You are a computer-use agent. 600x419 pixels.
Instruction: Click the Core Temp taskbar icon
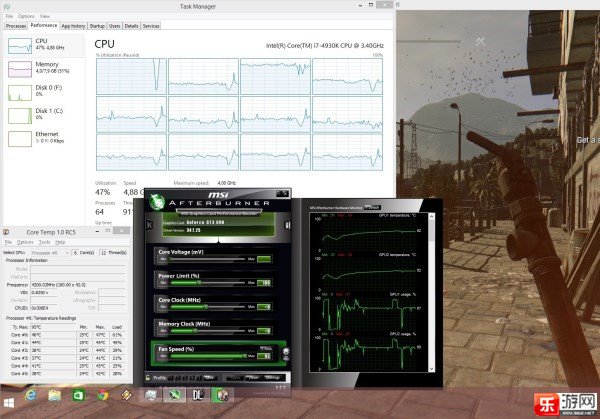pyautogui.click(x=222, y=395)
